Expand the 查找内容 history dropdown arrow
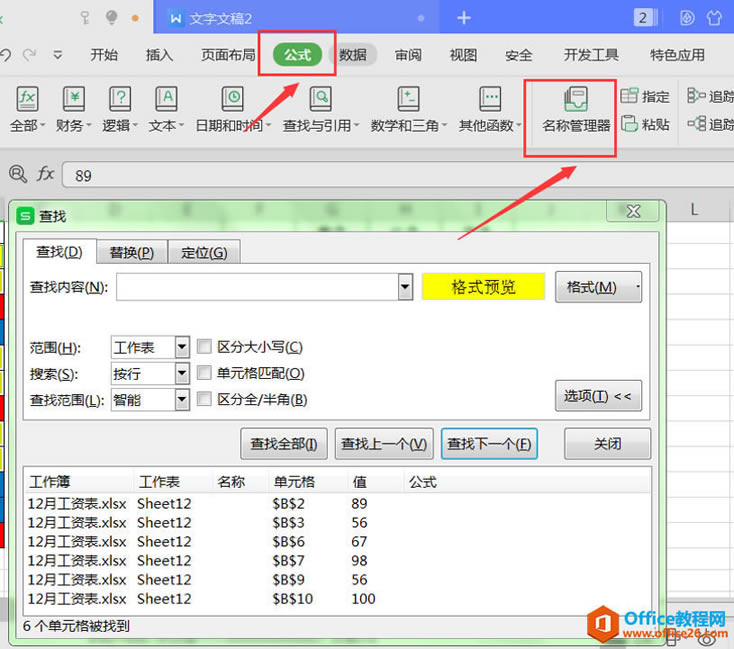This screenshot has width=734, height=649. pyautogui.click(x=405, y=287)
